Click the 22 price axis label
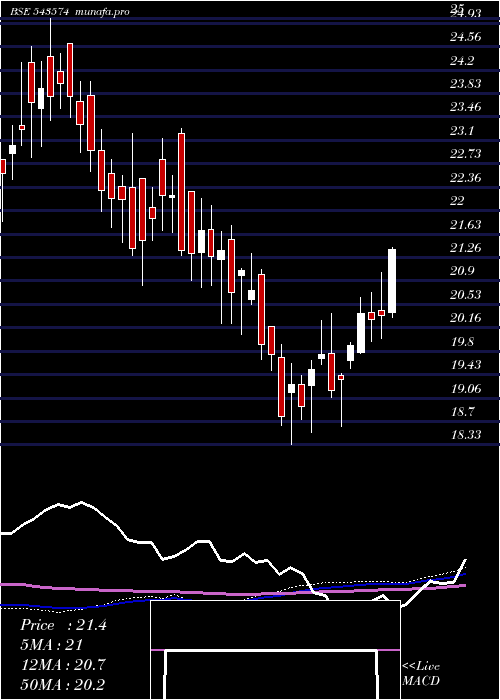This screenshot has height=700, width=500. click(457, 201)
